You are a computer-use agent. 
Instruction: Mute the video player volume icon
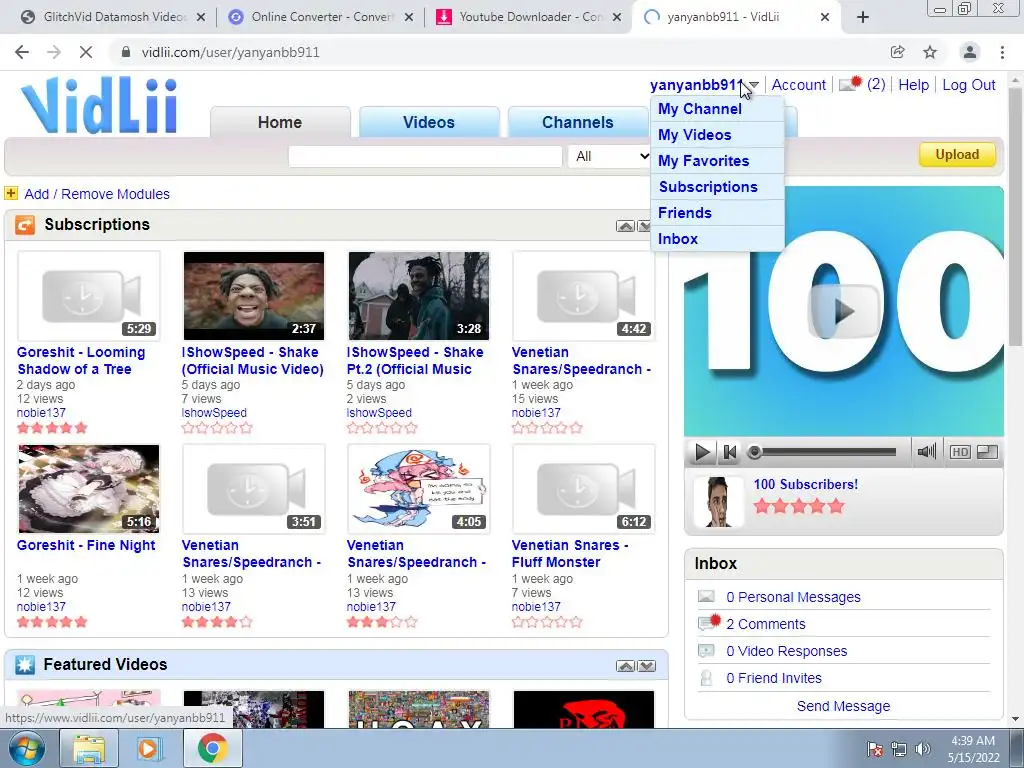click(x=926, y=451)
